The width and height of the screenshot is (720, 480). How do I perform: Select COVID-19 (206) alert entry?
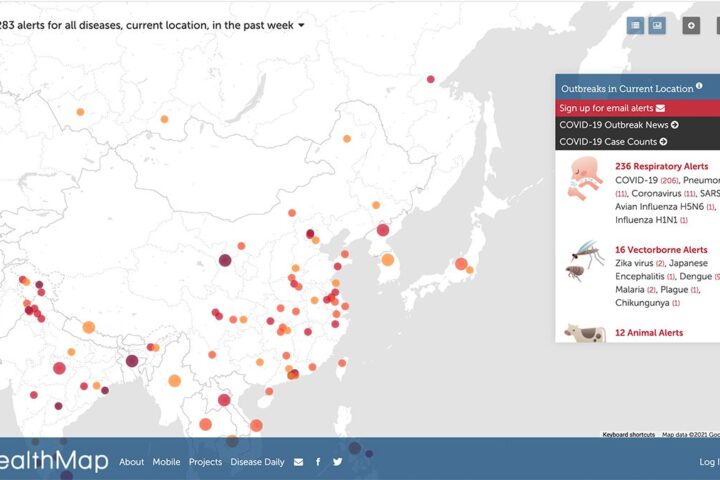coord(647,180)
